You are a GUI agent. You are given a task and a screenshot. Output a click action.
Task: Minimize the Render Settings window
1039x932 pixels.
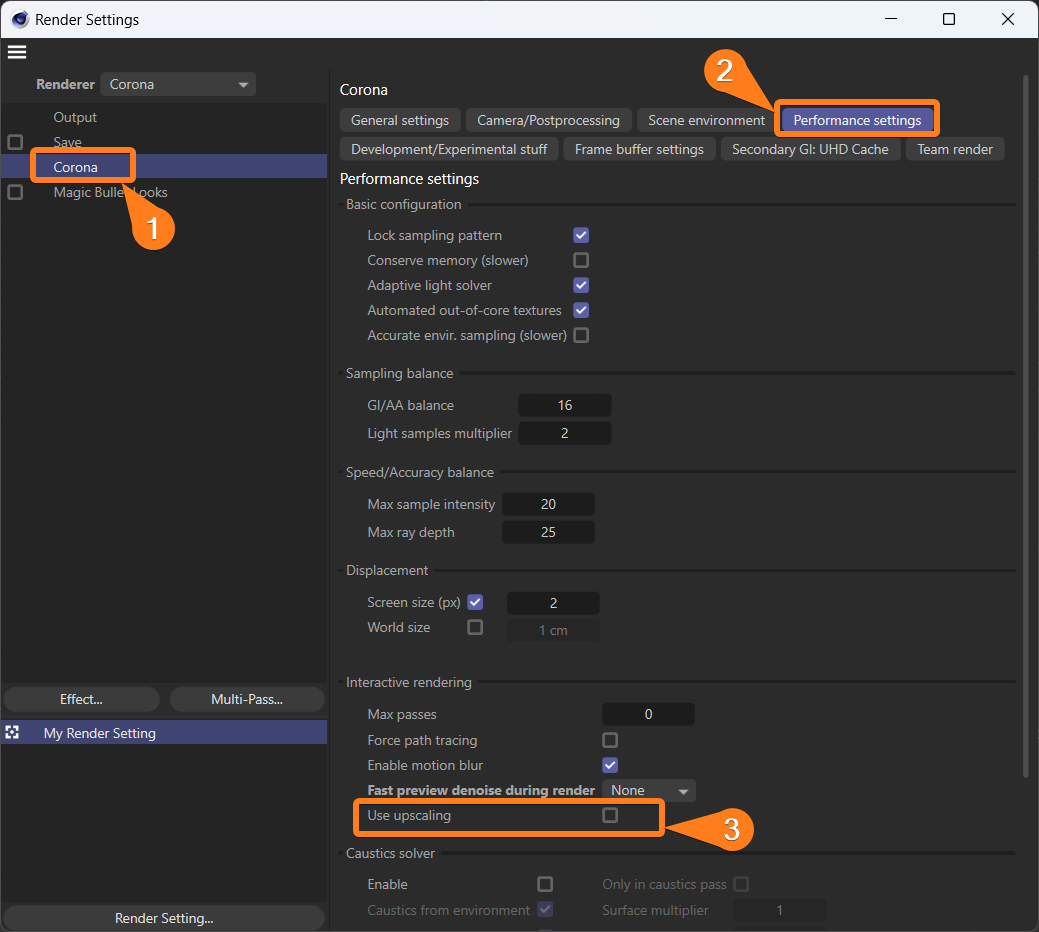coord(891,19)
